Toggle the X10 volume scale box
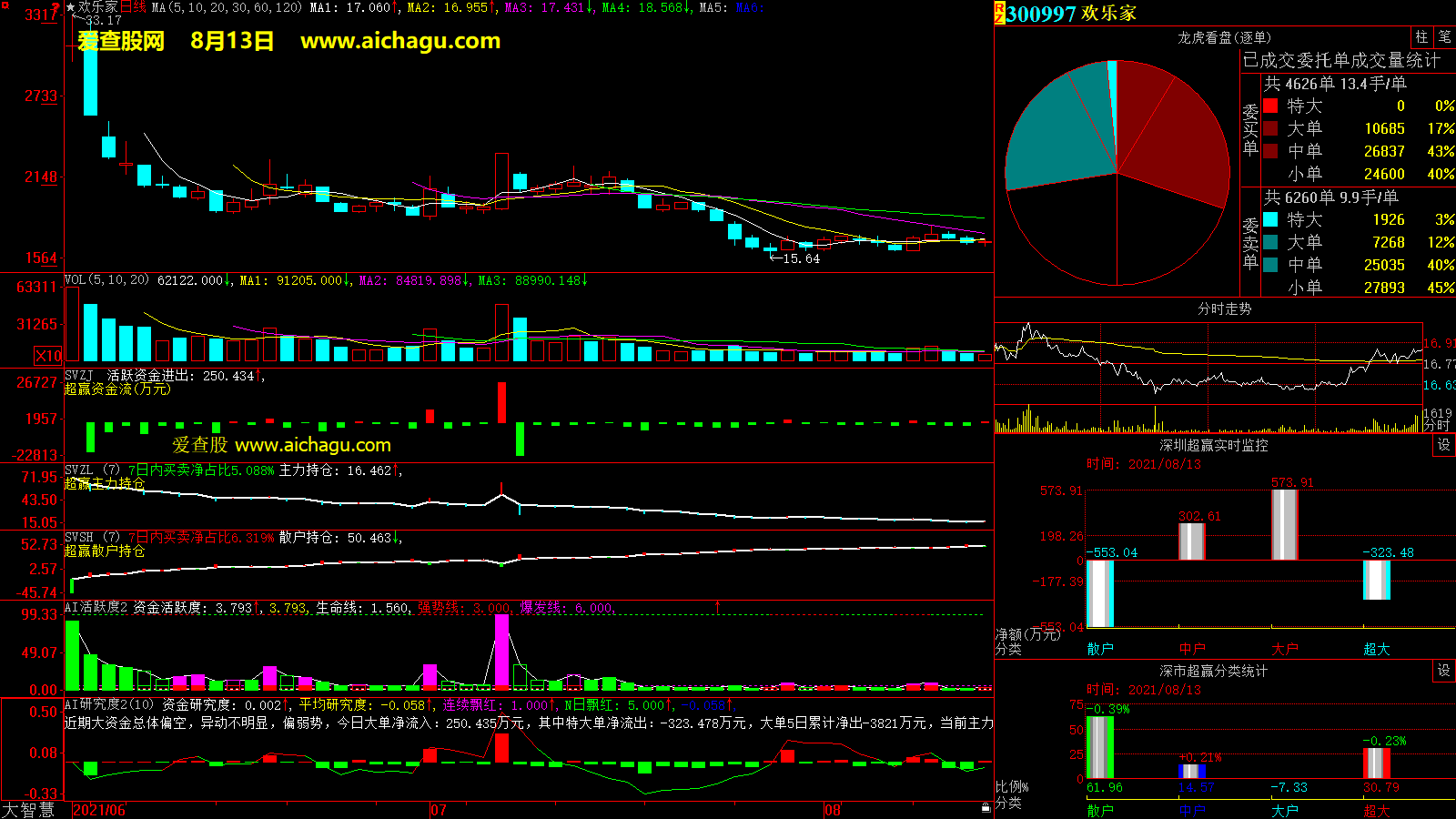Viewport: 1456px width, 819px height. click(x=48, y=356)
